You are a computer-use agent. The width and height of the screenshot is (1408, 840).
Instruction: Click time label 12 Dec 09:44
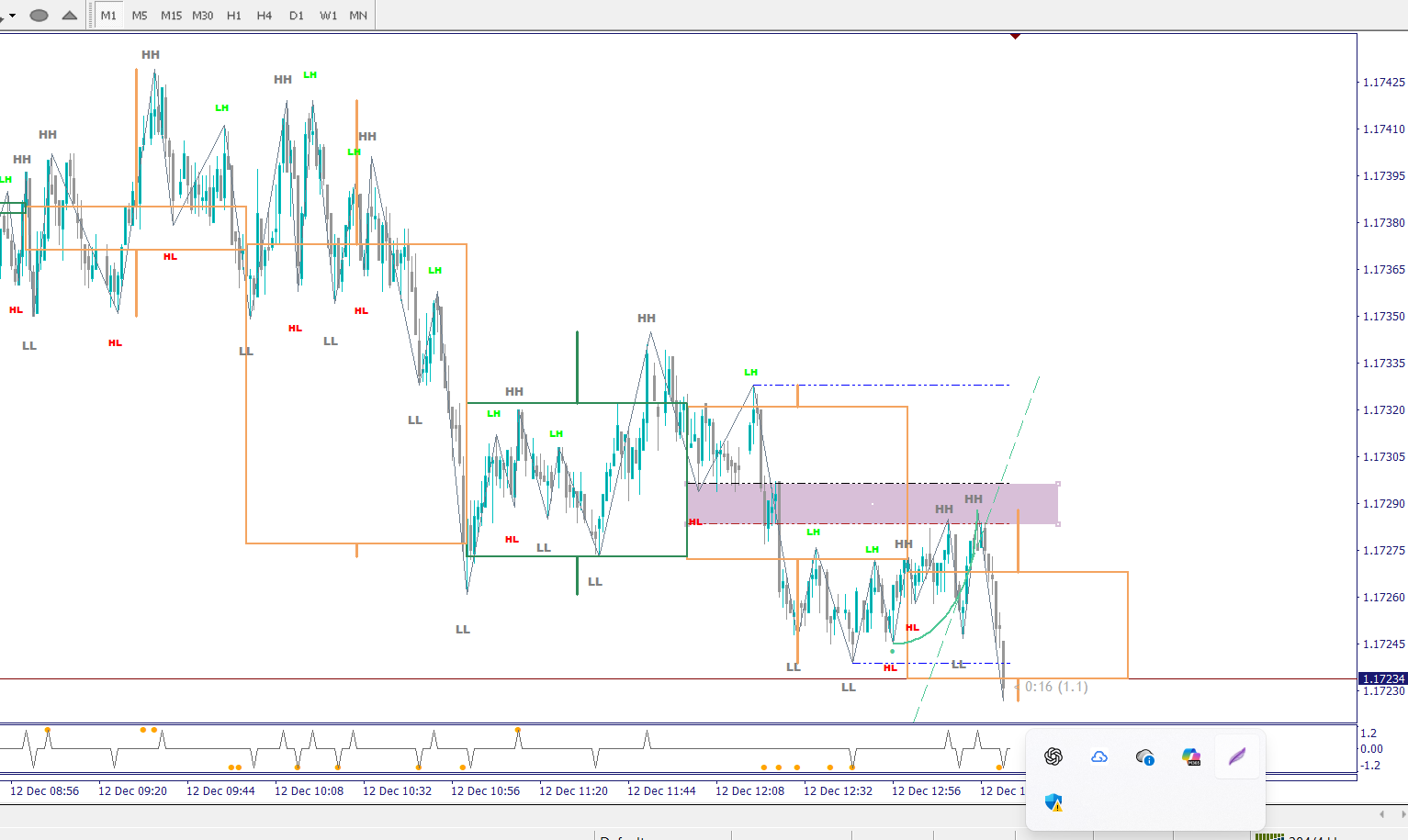point(220,790)
